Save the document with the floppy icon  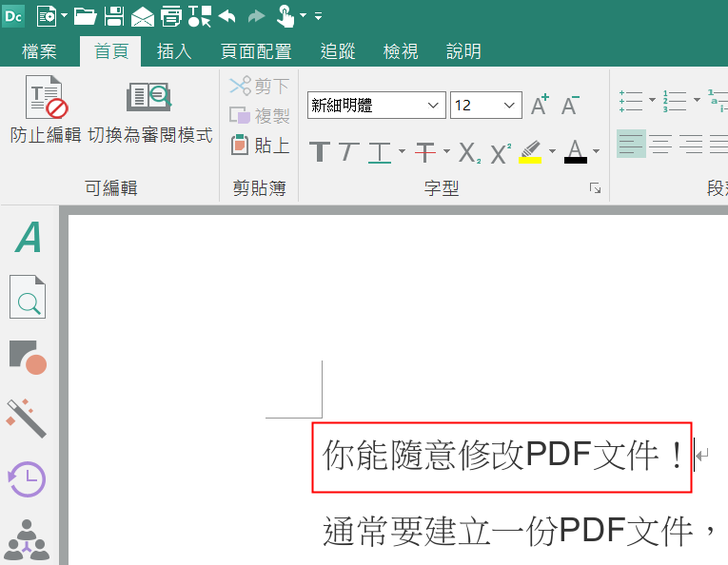coord(114,16)
